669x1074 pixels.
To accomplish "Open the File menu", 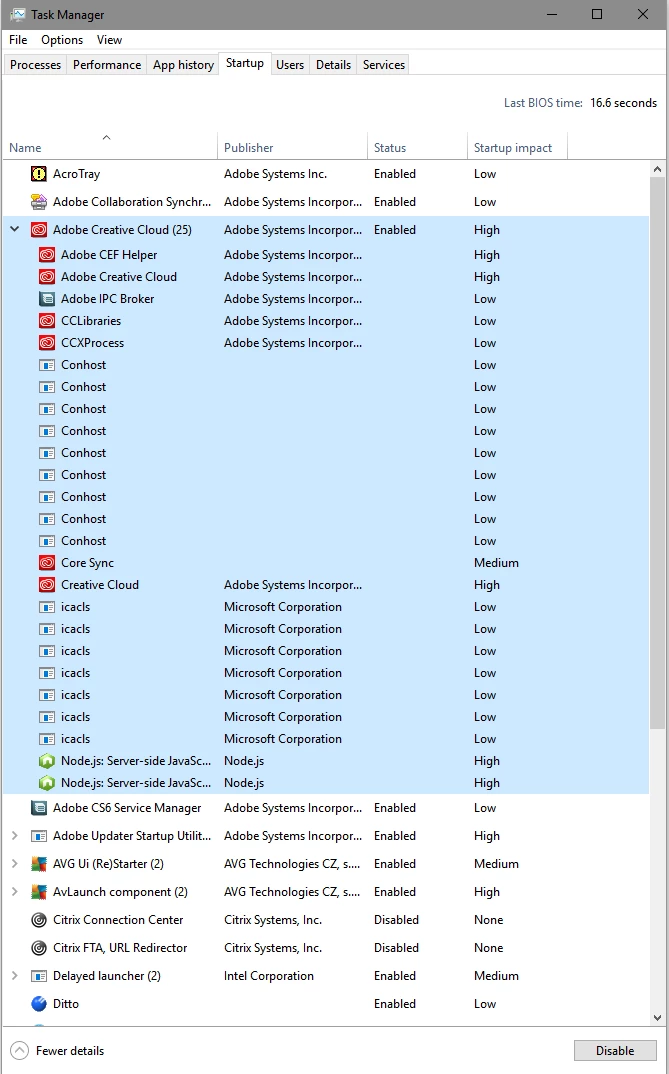I will point(18,40).
